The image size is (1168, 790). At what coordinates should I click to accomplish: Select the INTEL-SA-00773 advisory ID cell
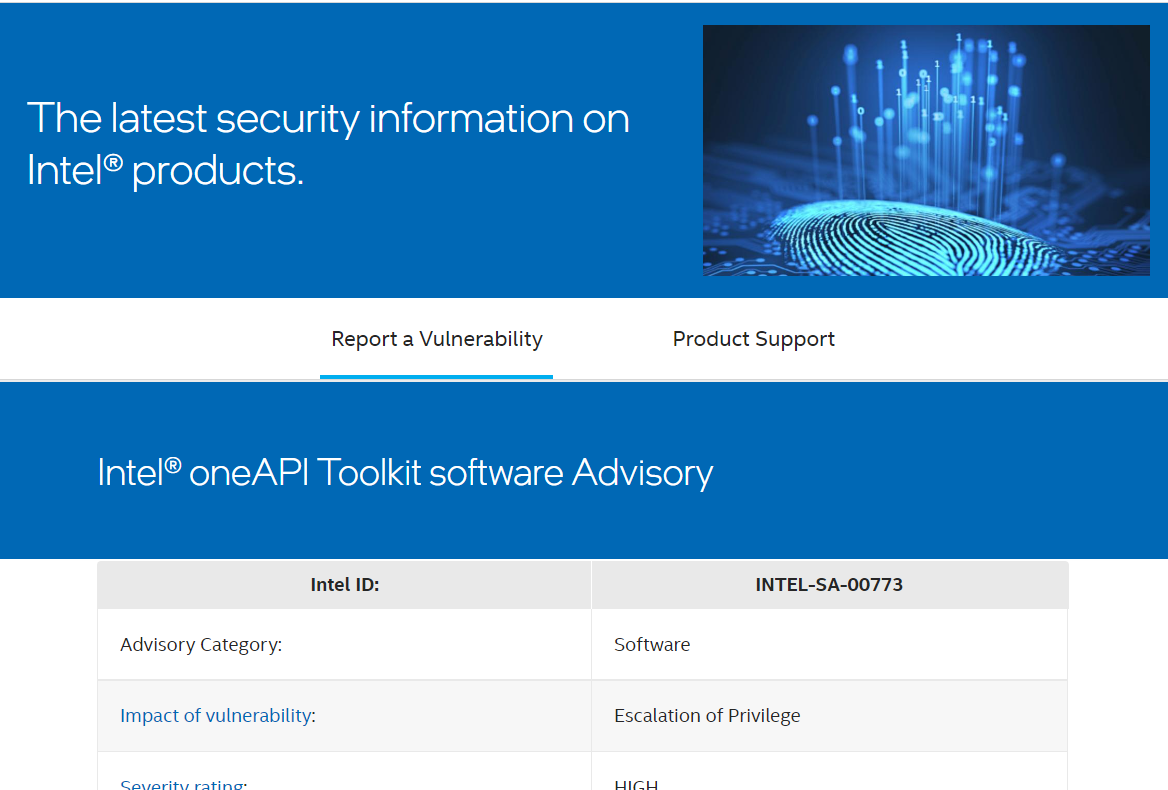[829, 584]
